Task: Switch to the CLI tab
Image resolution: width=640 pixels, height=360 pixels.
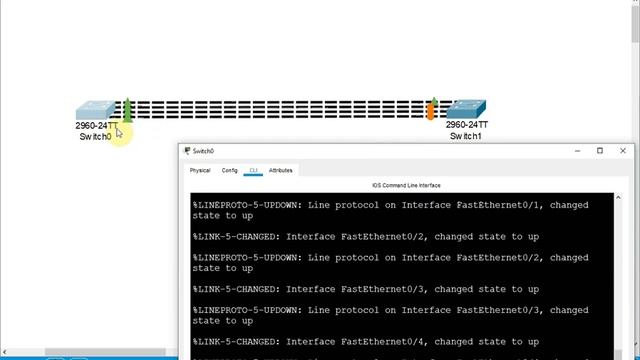Action: (253, 170)
